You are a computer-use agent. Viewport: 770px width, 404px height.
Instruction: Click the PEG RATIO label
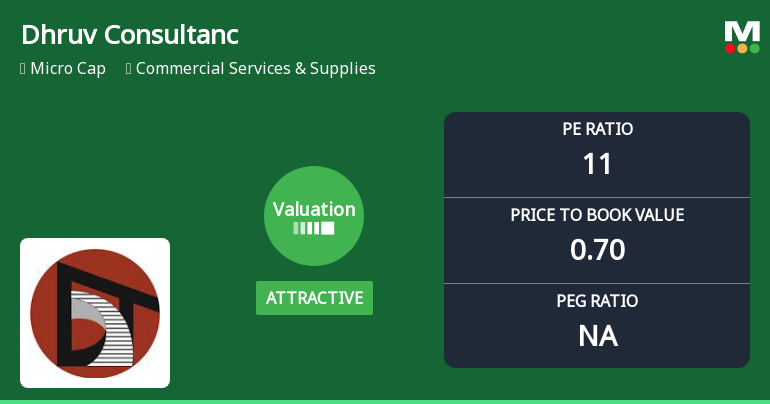click(x=597, y=301)
